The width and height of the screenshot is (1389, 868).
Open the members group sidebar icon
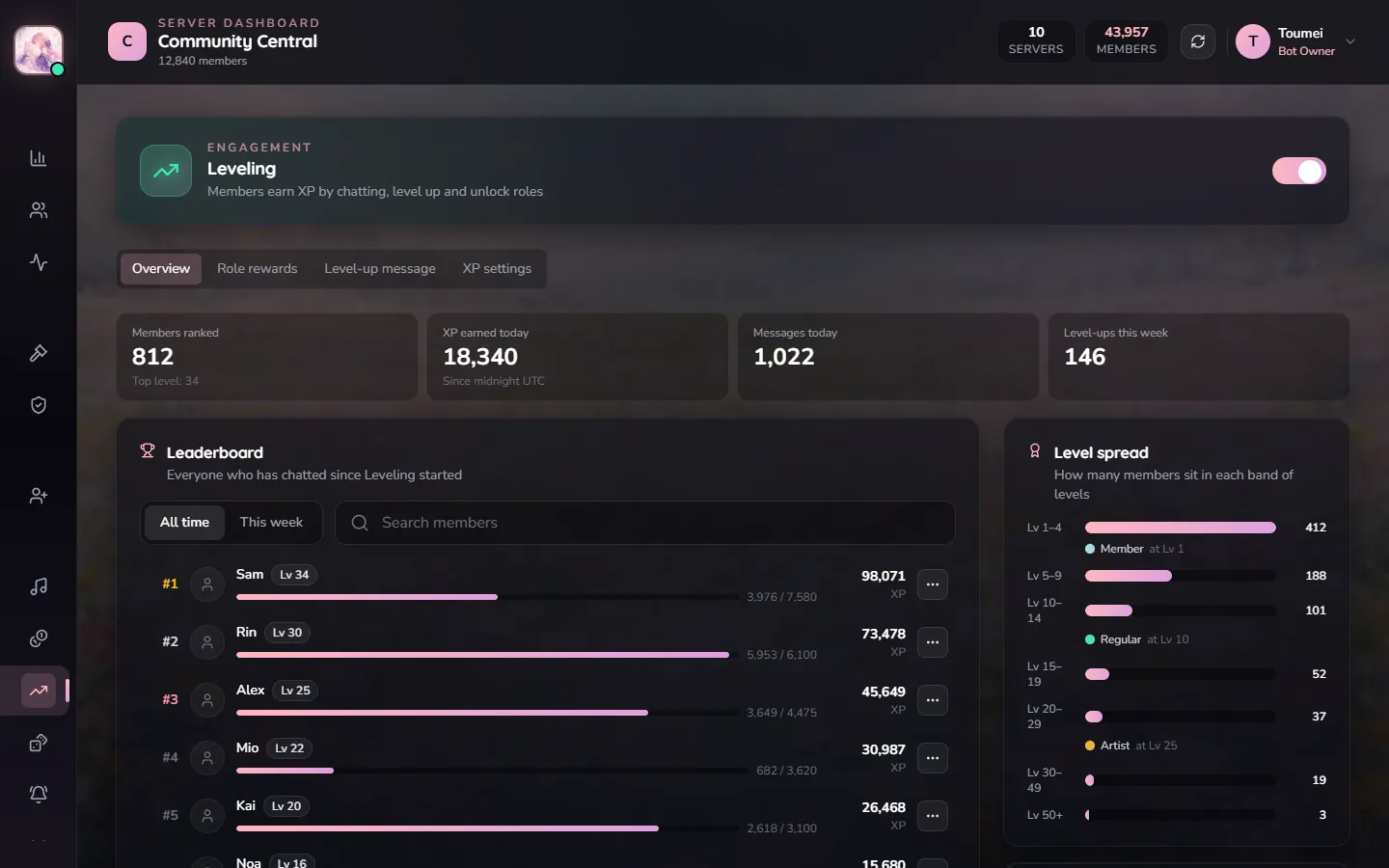point(39,210)
